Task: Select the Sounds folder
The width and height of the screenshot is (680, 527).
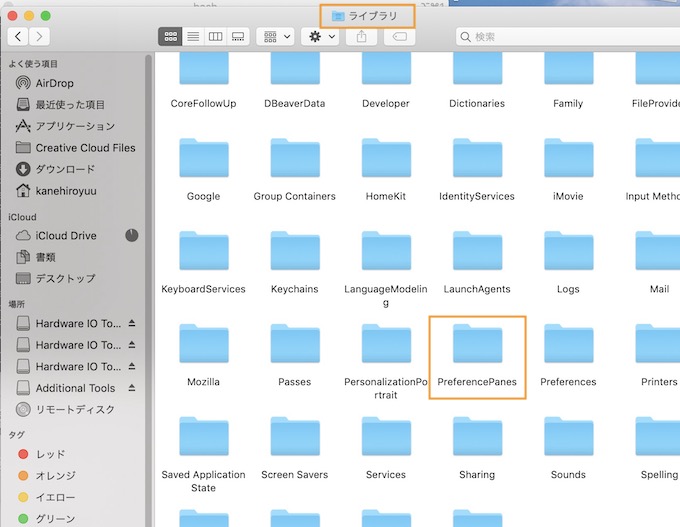Action: pyautogui.click(x=568, y=436)
